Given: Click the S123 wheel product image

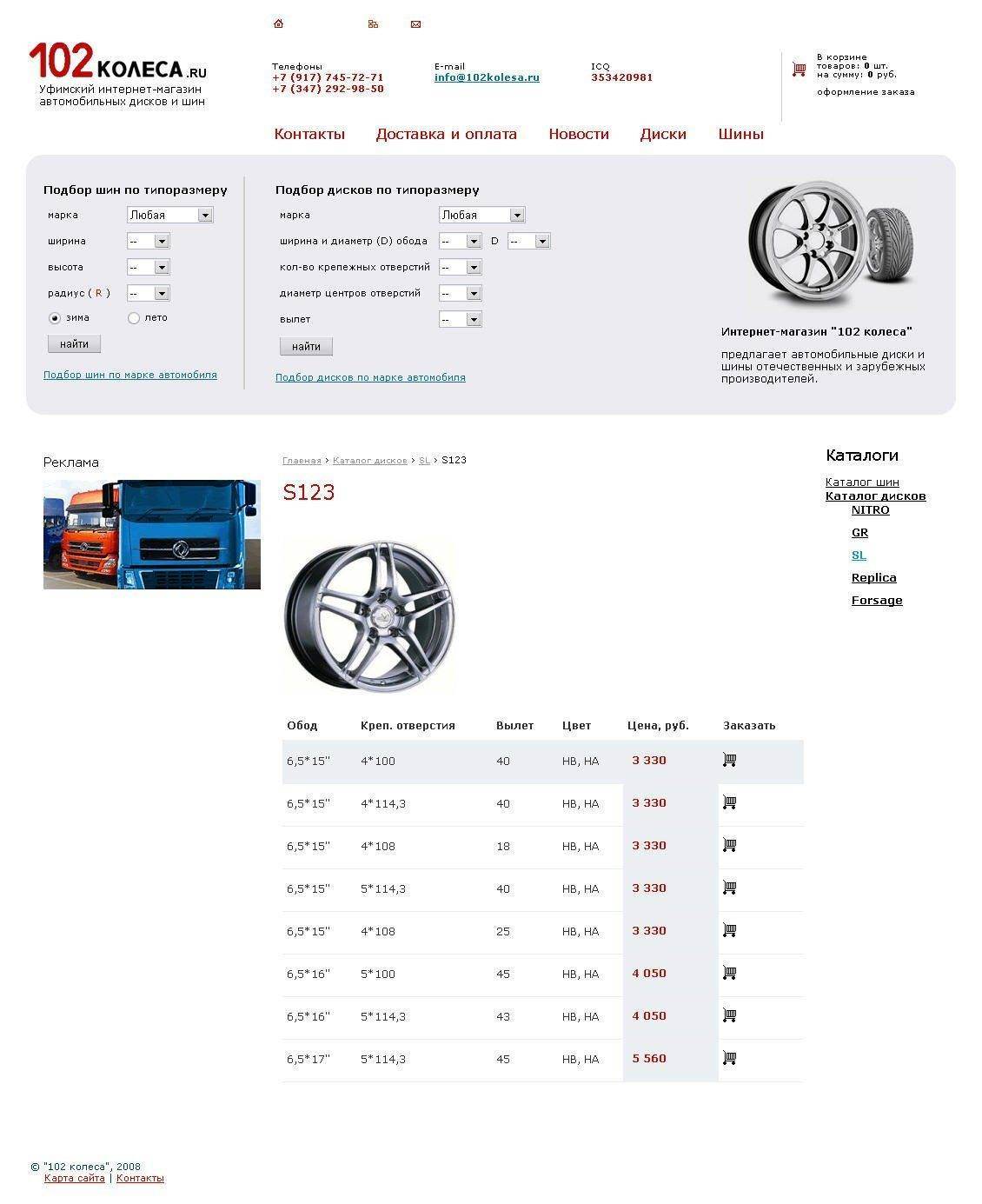Looking at the screenshot, I should pos(369,615).
